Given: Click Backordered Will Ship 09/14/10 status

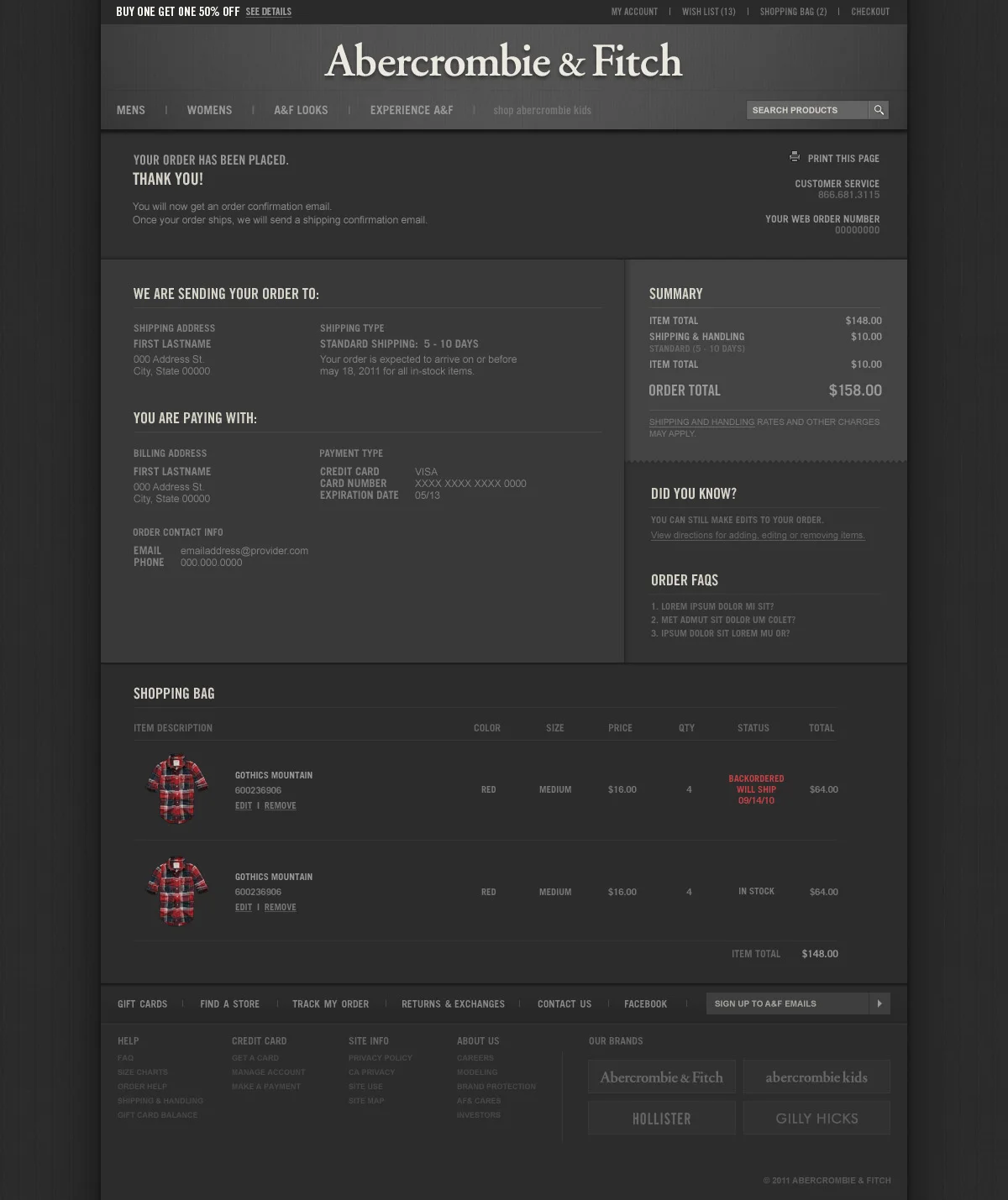Looking at the screenshot, I should [756, 789].
